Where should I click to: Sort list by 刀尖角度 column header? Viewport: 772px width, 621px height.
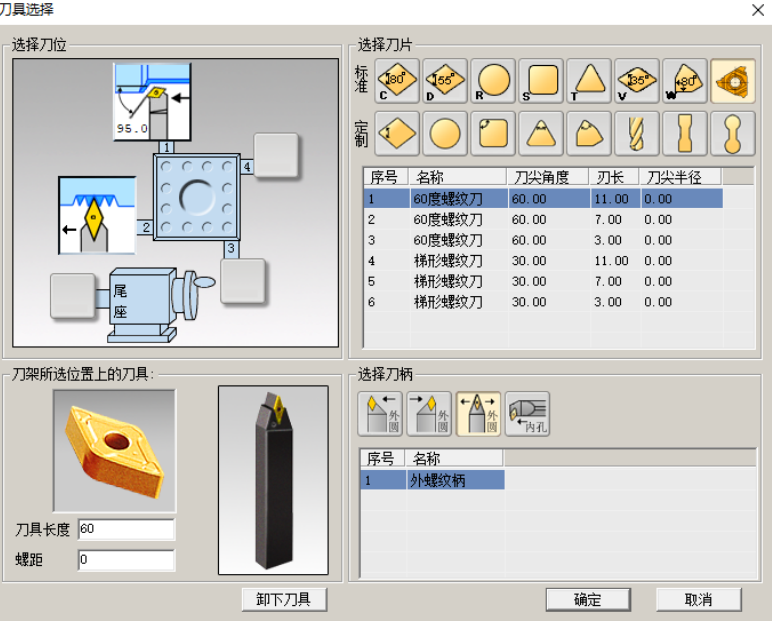(x=547, y=177)
